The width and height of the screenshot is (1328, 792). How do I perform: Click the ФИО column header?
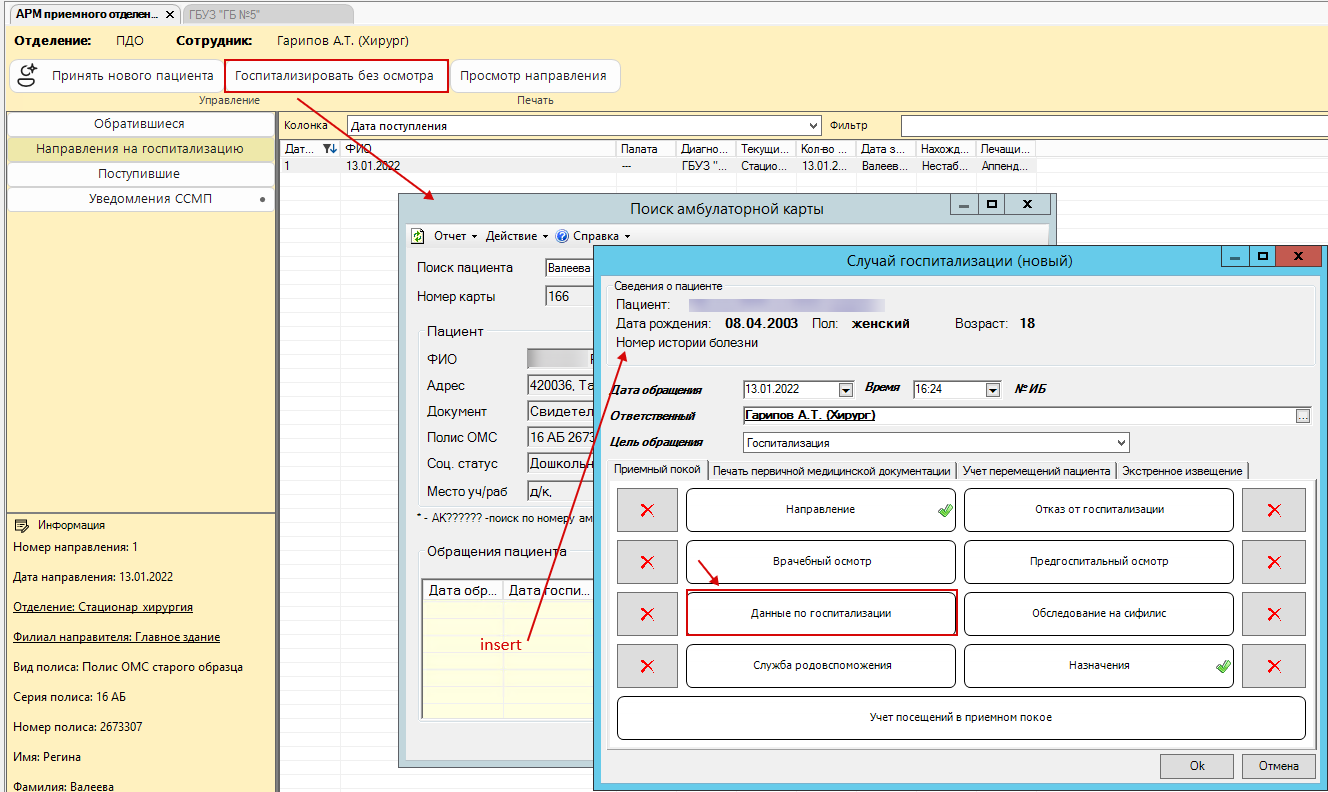point(479,149)
